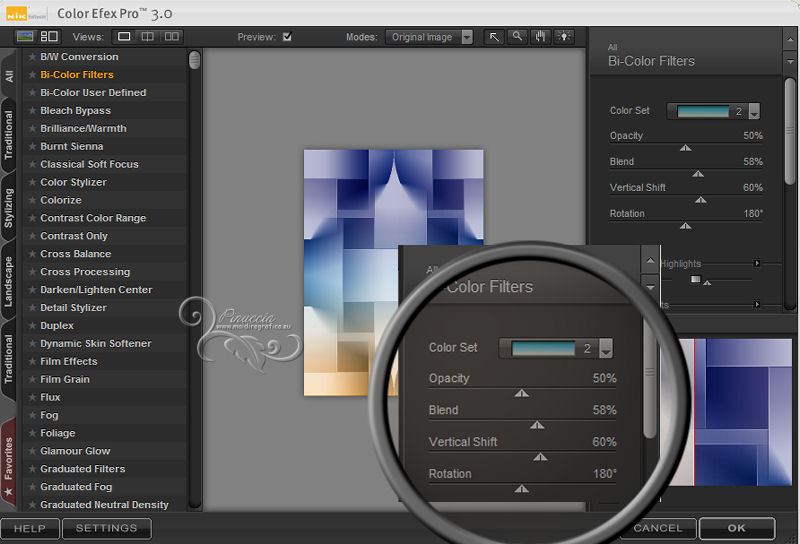Select Cross Processing in filter list
This screenshot has width=800, height=544.
[x=85, y=272]
